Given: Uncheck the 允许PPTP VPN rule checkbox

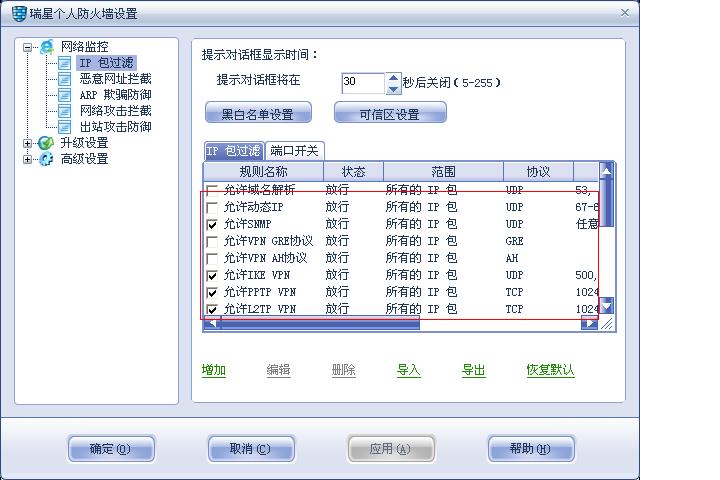Looking at the screenshot, I should tap(212, 293).
